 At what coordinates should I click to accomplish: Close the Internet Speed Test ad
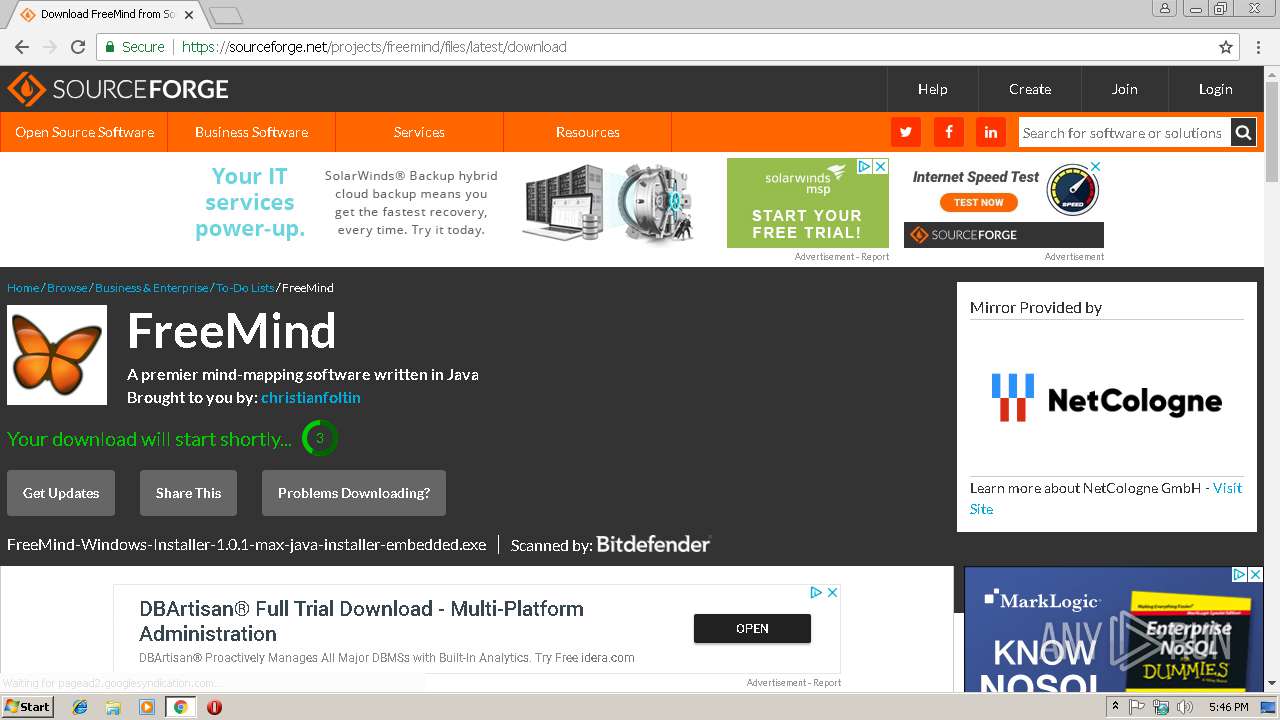coord(1096,166)
